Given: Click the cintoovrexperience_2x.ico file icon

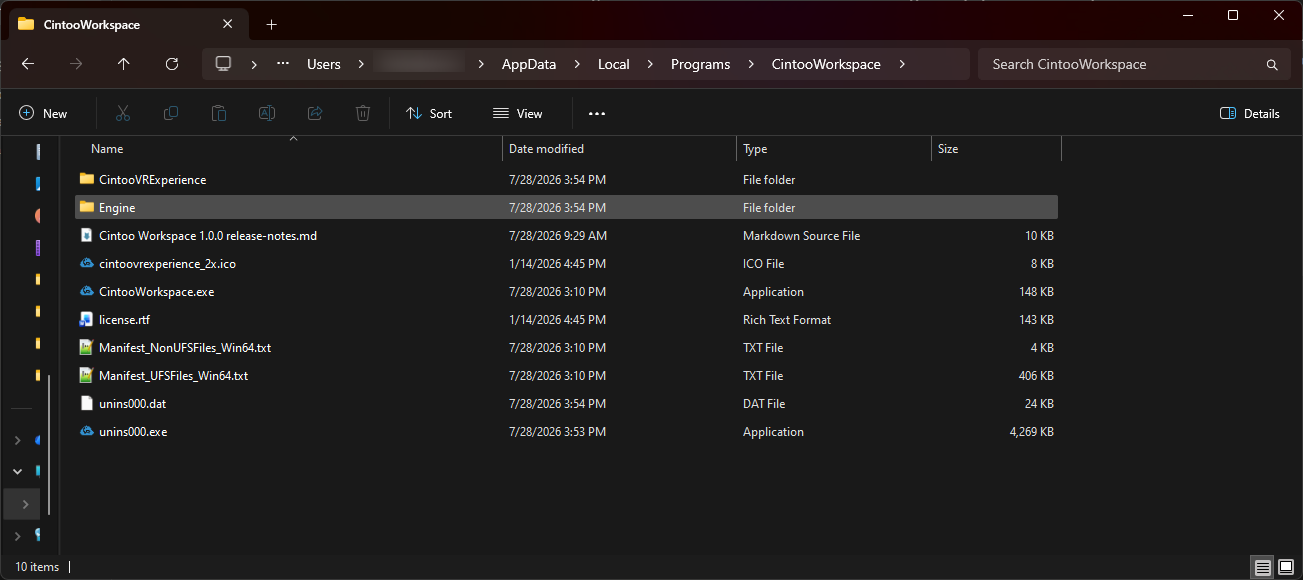Looking at the screenshot, I should click(x=86, y=264).
